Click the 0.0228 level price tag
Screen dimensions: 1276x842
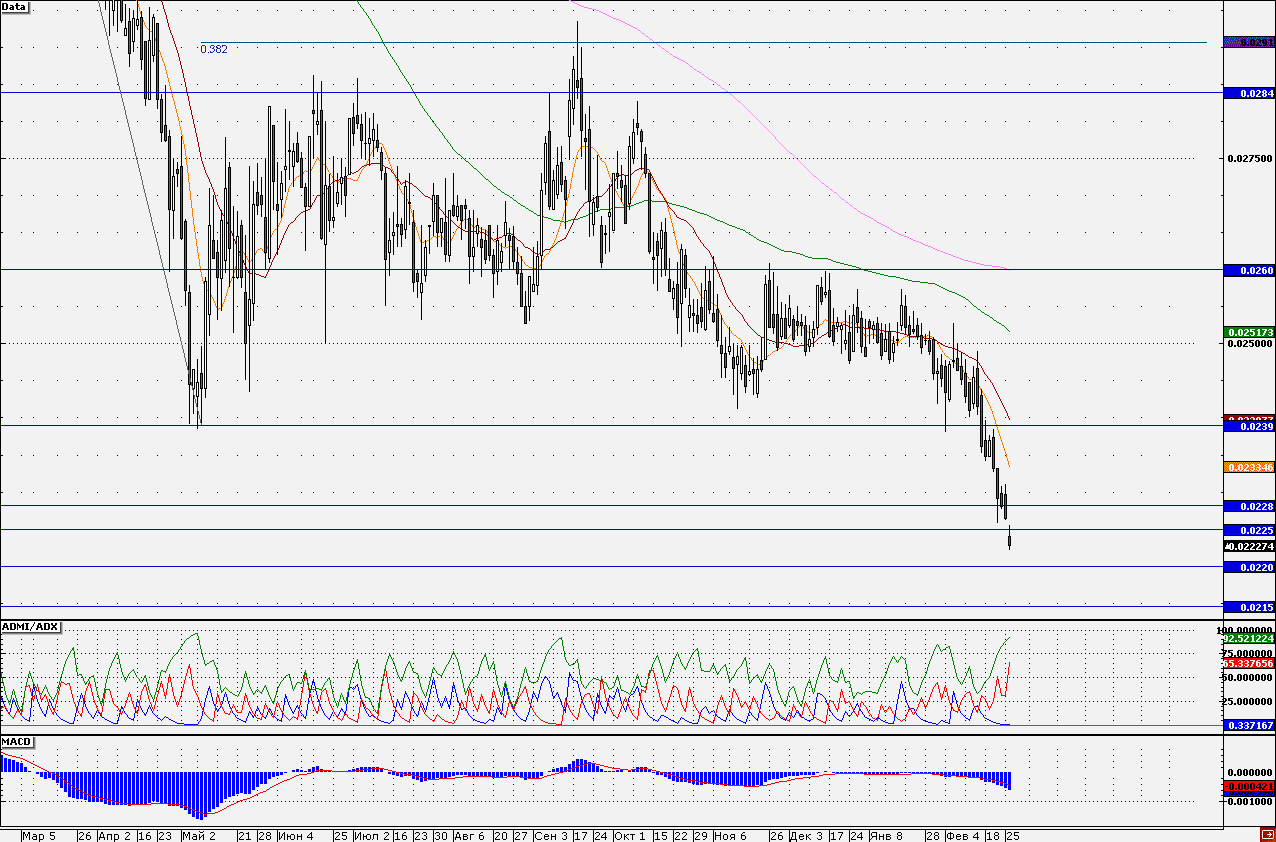point(1249,508)
